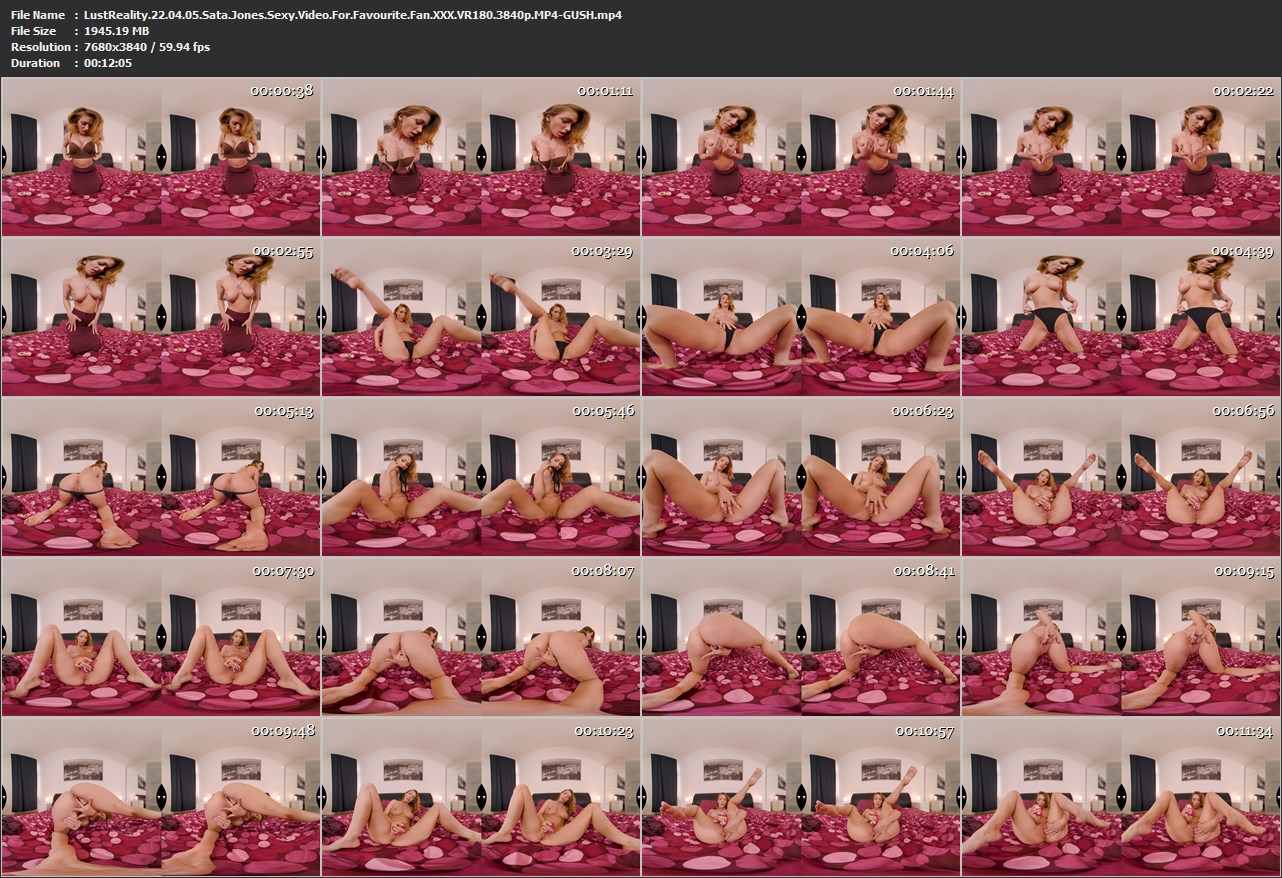Click the 'File Size' label
The height and width of the screenshot is (878, 1282).
coord(35,31)
